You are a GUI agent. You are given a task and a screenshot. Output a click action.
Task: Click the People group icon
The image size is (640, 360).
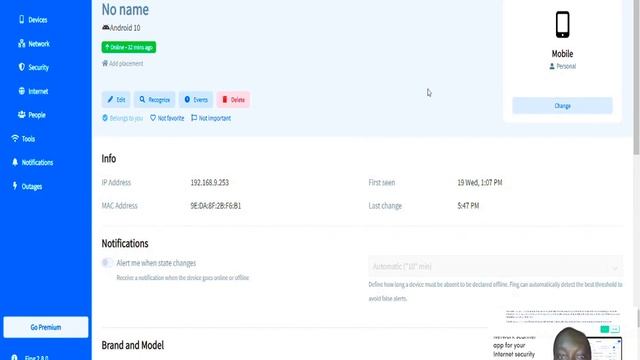tap(22, 114)
